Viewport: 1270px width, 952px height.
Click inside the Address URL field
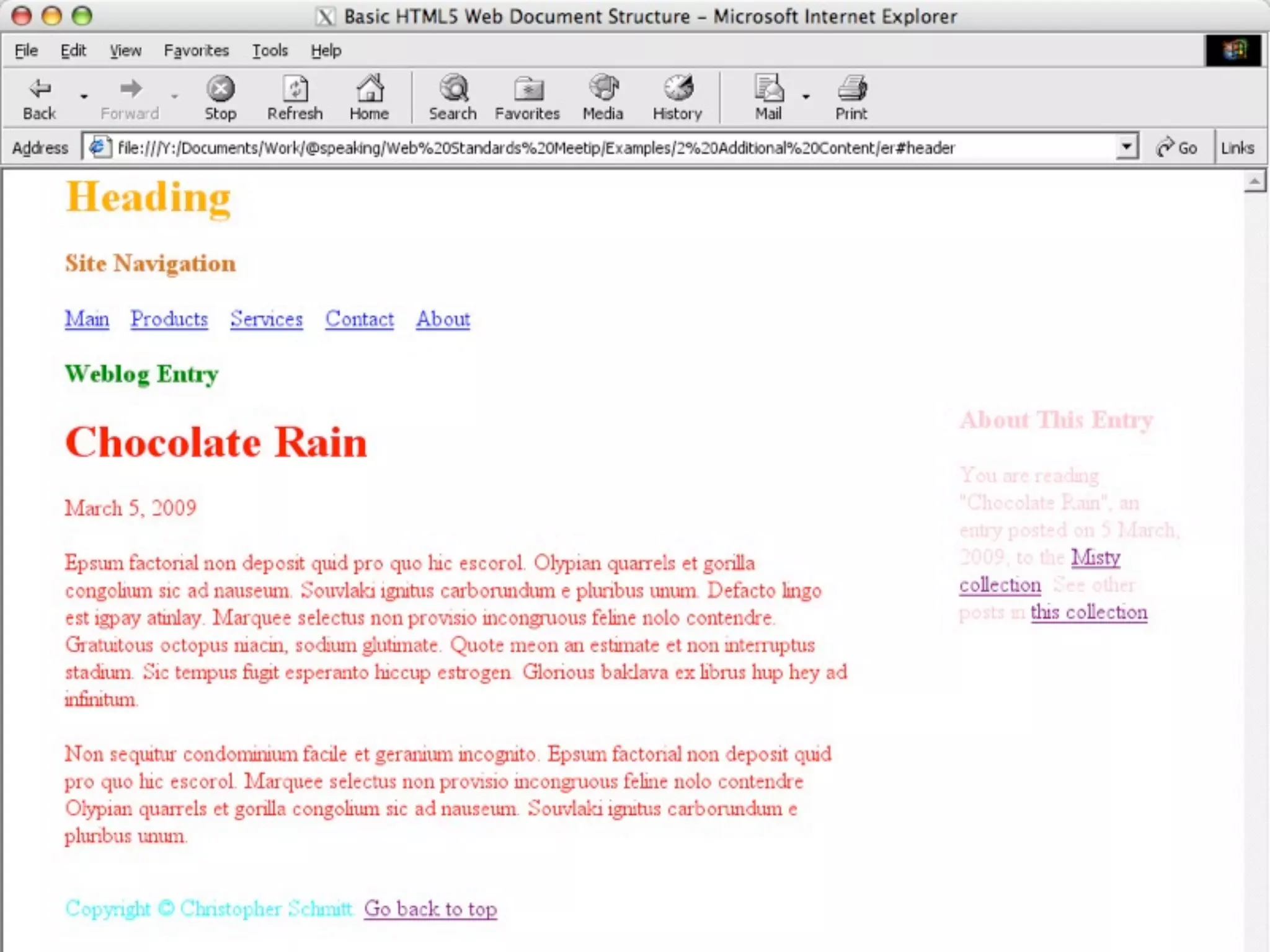[558, 148]
